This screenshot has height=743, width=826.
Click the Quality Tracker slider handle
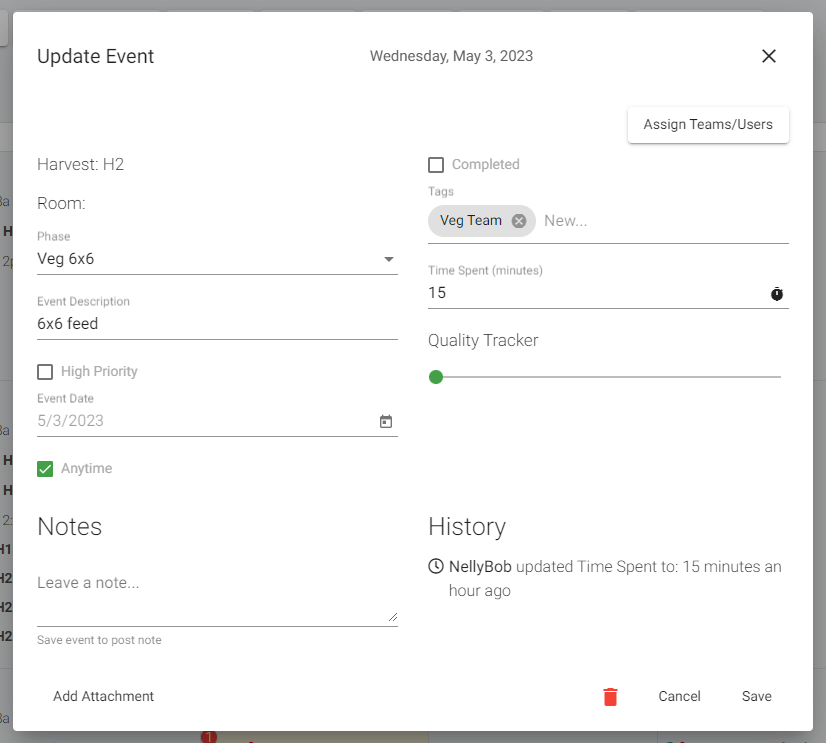(436, 377)
